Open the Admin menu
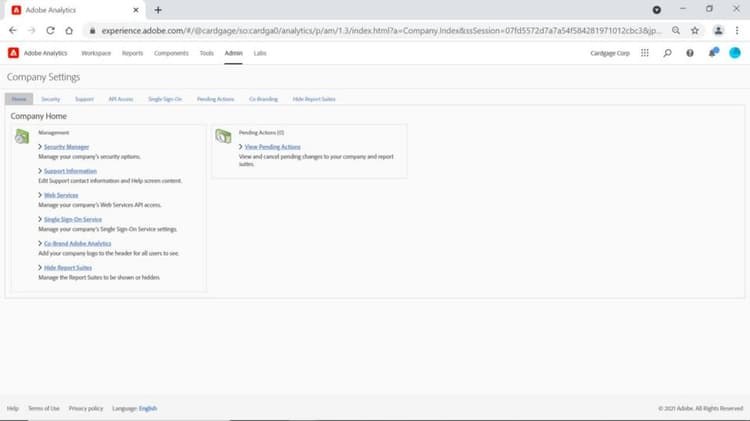This screenshot has width=750, height=421. pos(233,53)
